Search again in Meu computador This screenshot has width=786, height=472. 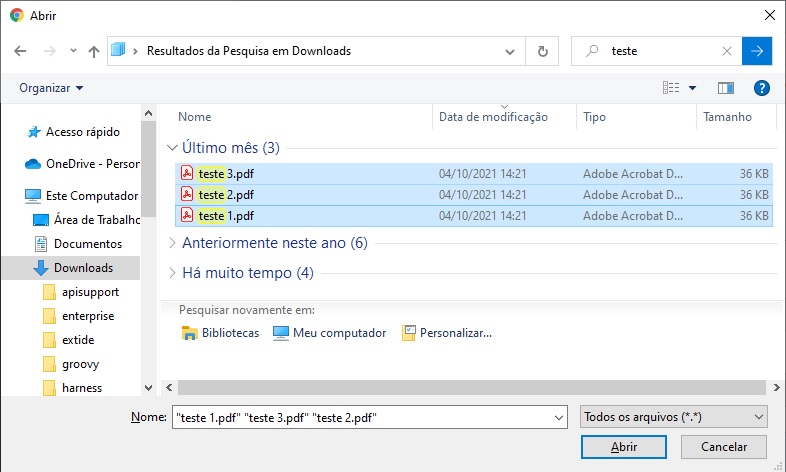[x=329, y=333]
